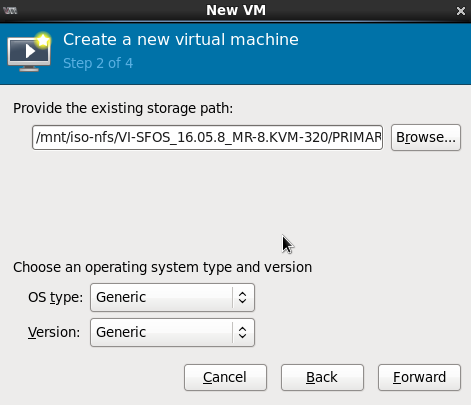Cancel the new VM wizard
The width and height of the screenshot is (471, 405).
(225, 377)
